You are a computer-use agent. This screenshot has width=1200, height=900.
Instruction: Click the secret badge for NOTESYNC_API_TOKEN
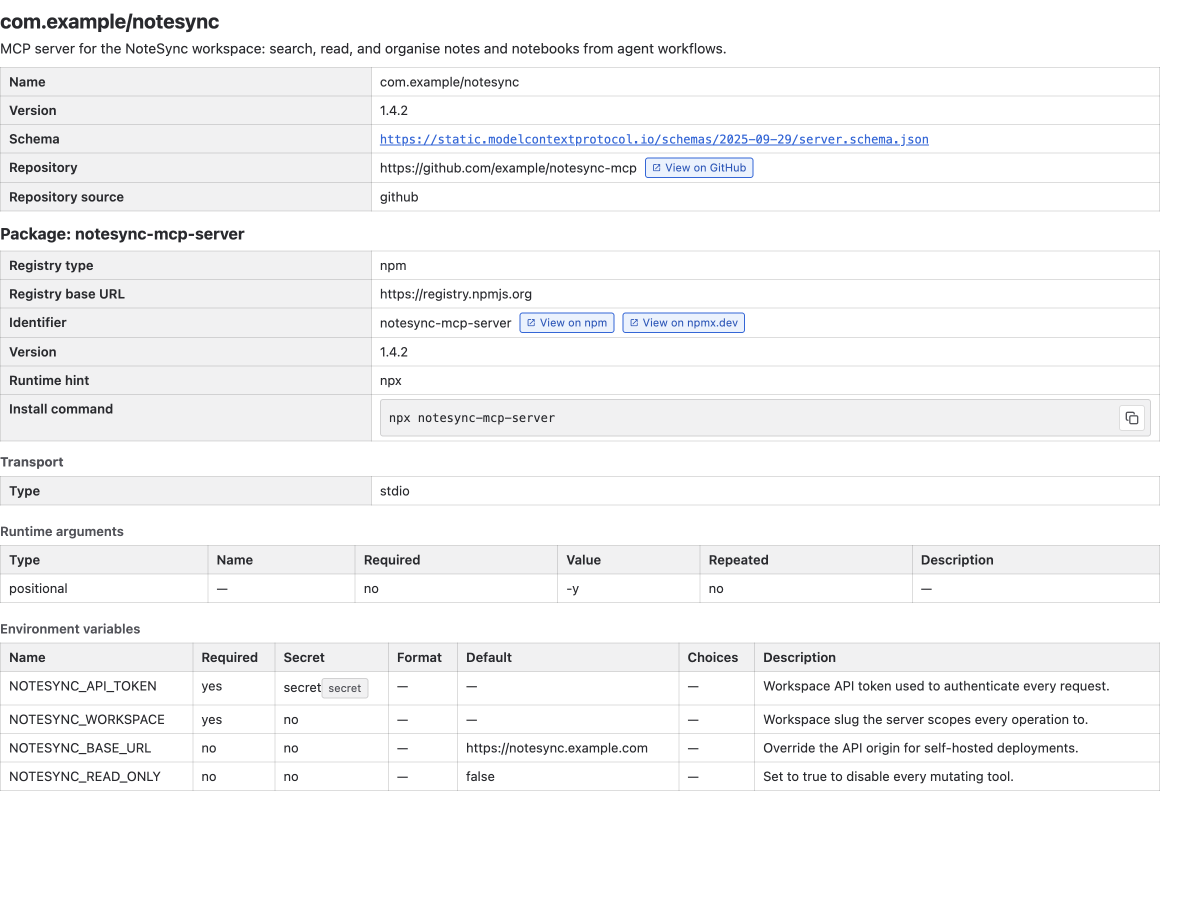(345, 688)
